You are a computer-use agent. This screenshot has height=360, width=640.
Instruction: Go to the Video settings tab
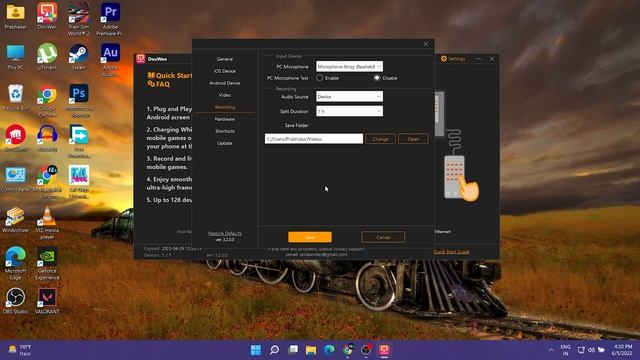pos(225,95)
